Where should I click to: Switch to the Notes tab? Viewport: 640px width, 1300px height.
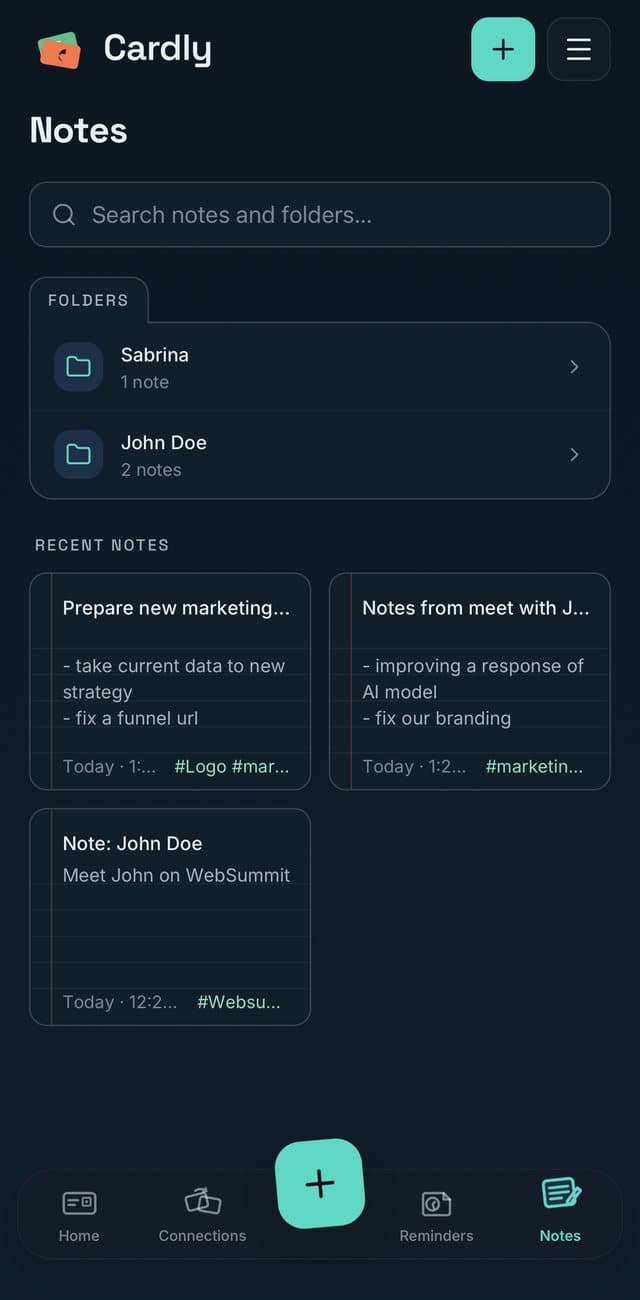560,1211
